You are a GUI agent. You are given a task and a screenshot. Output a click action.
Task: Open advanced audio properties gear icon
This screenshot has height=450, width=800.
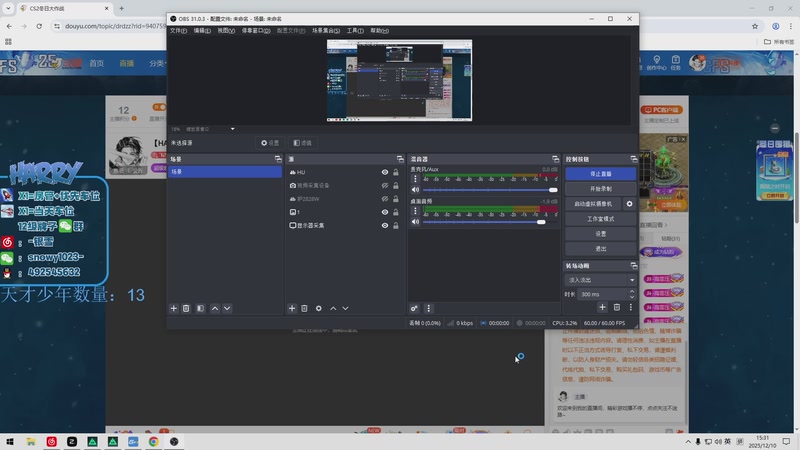tap(414, 308)
